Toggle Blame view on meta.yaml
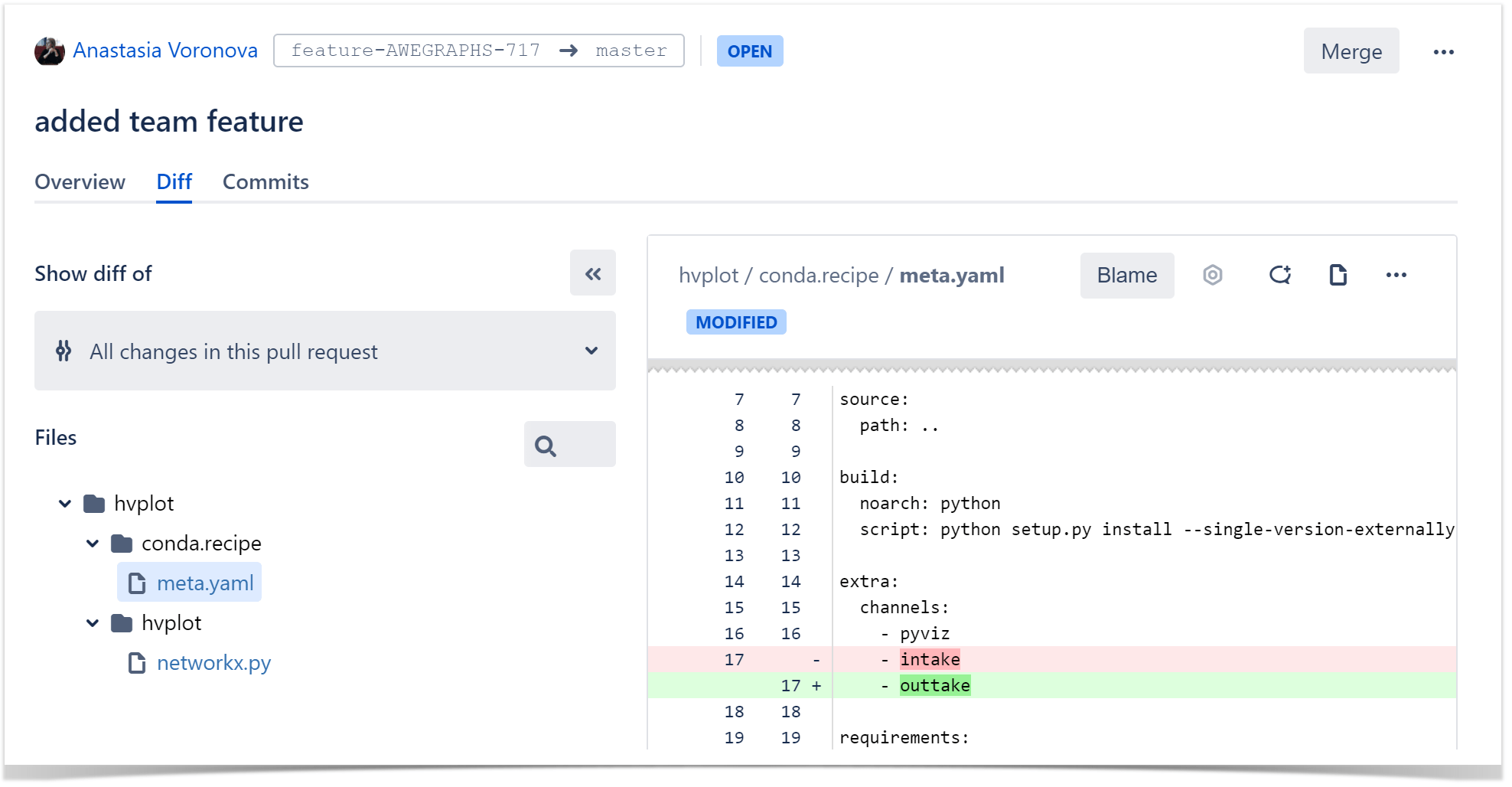The height and width of the screenshot is (787, 1512). (x=1126, y=275)
